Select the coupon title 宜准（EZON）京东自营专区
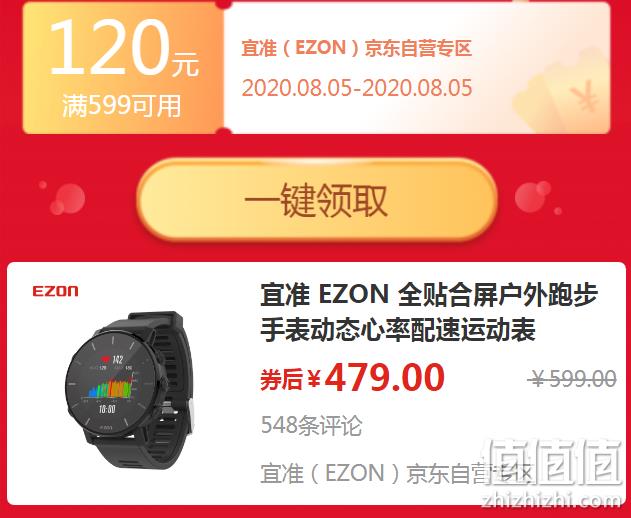 [357, 48]
